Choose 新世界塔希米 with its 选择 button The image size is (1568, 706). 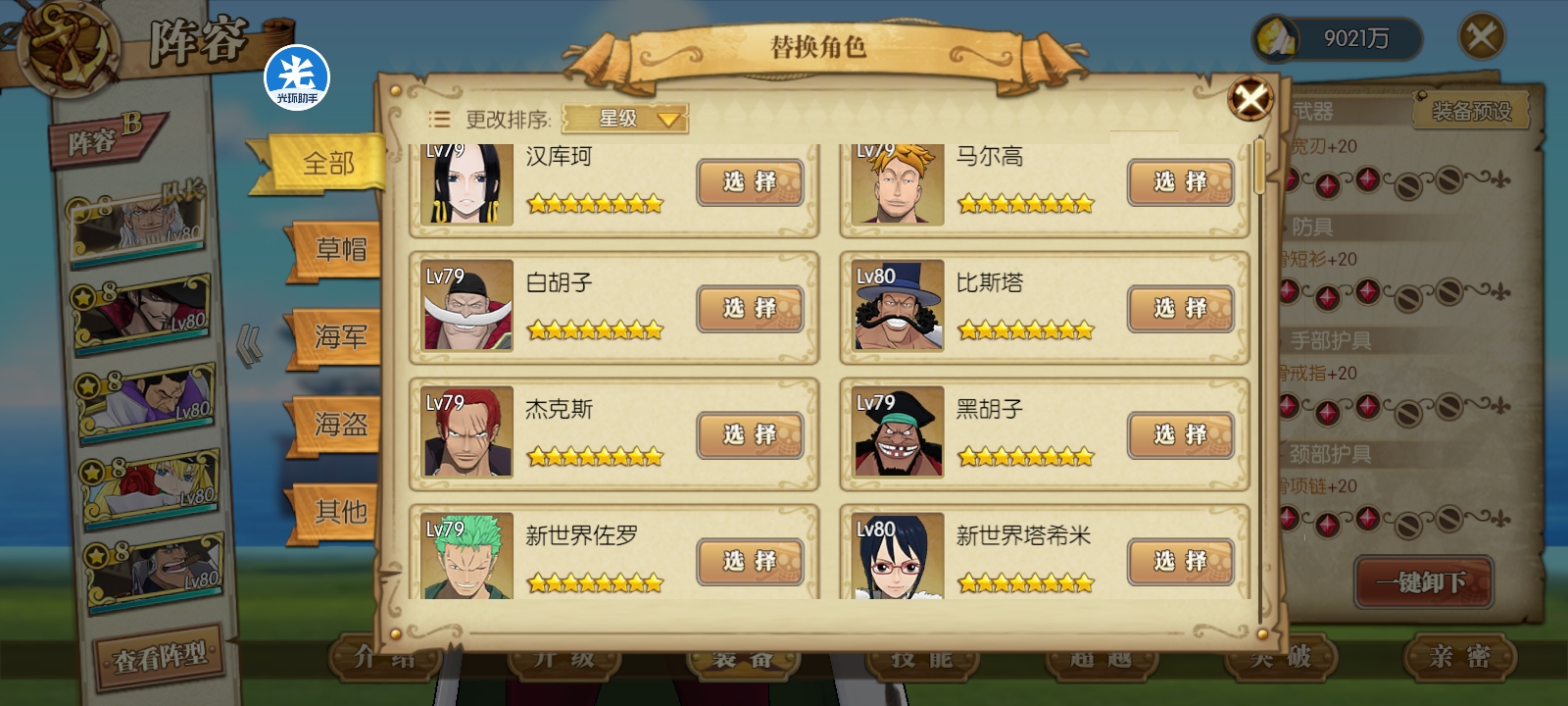click(x=1181, y=561)
